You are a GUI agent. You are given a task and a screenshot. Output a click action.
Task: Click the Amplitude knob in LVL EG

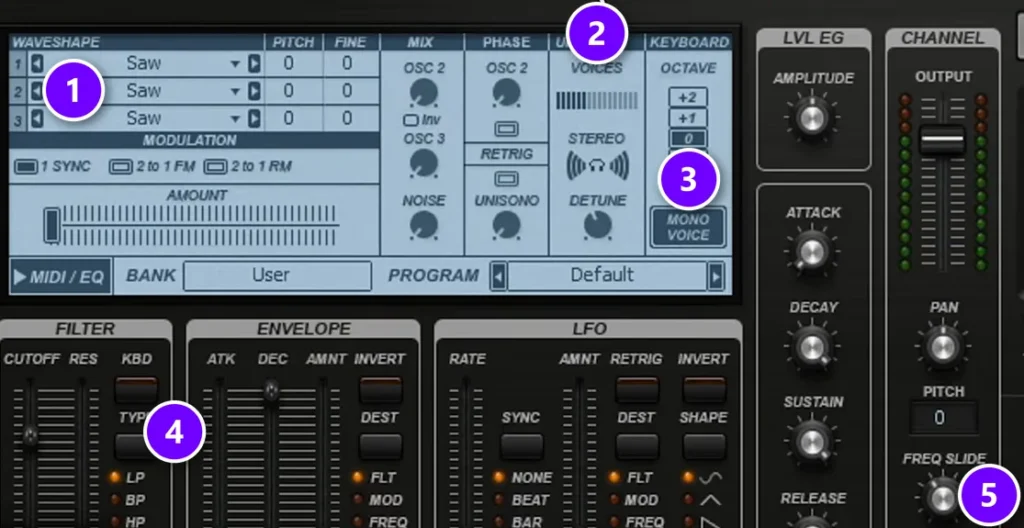[x=812, y=119]
